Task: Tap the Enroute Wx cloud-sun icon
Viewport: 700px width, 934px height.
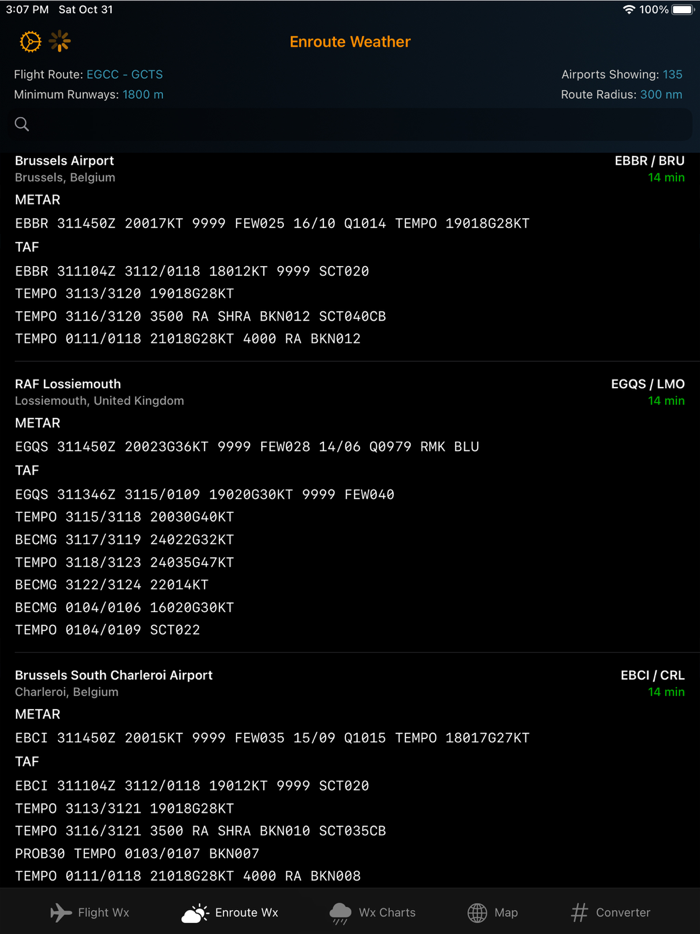Action: [x=195, y=912]
